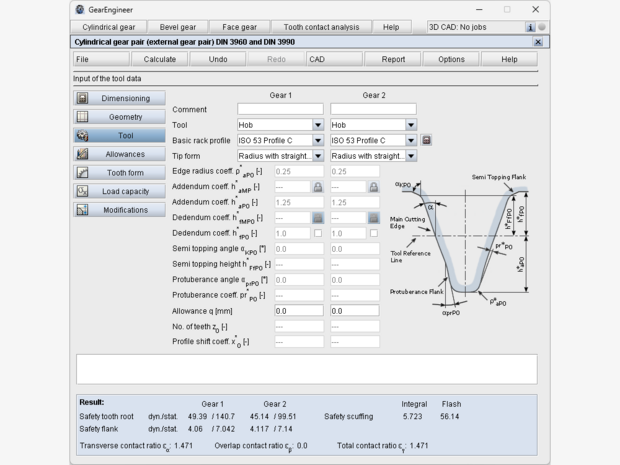Viewport: 620px width, 465px height.
Task: Go to the Tooth form section
Action: (119, 173)
